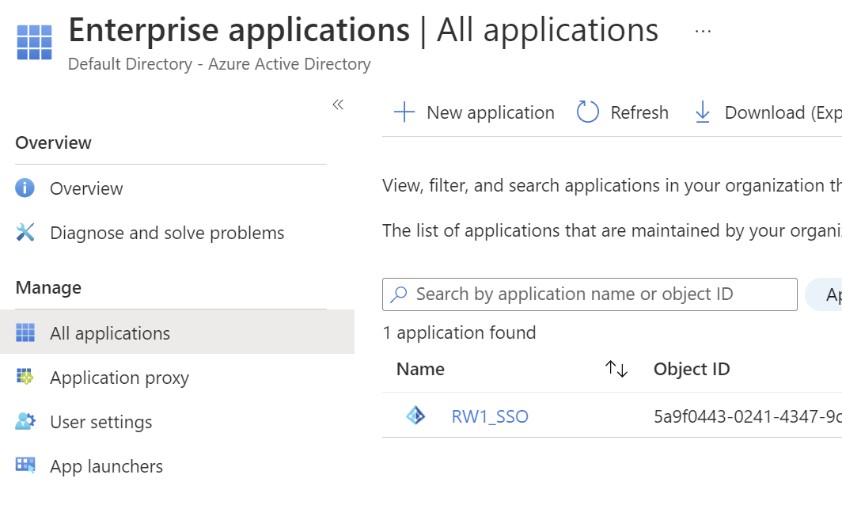Screen dimensions: 842x505
Task: Click the RW1_SSO application icon
Action: tap(416, 415)
